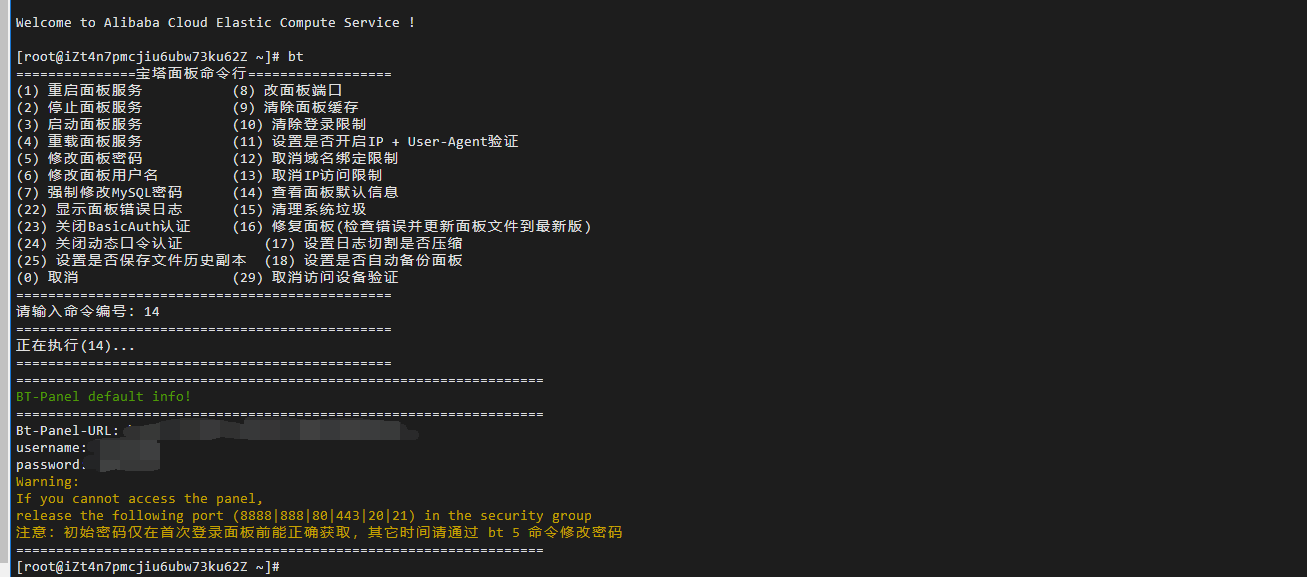This screenshot has width=1307, height=577.
Task: Click the (9) 清除面板缓存 option
Action: tap(295, 107)
